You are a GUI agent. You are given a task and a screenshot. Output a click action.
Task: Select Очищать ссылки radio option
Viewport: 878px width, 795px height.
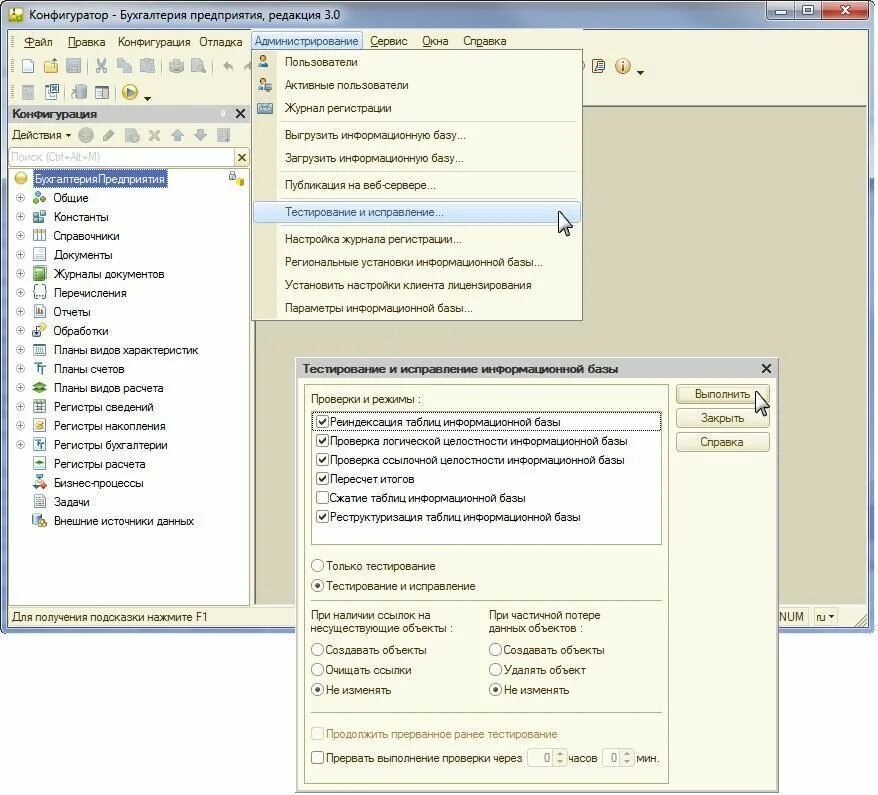317,670
